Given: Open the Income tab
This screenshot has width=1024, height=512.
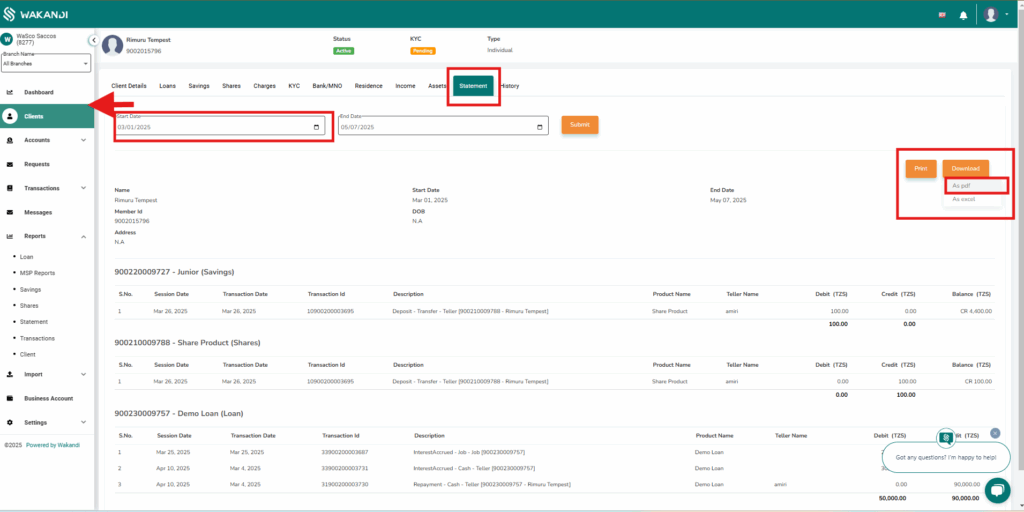Looking at the screenshot, I should [x=405, y=86].
